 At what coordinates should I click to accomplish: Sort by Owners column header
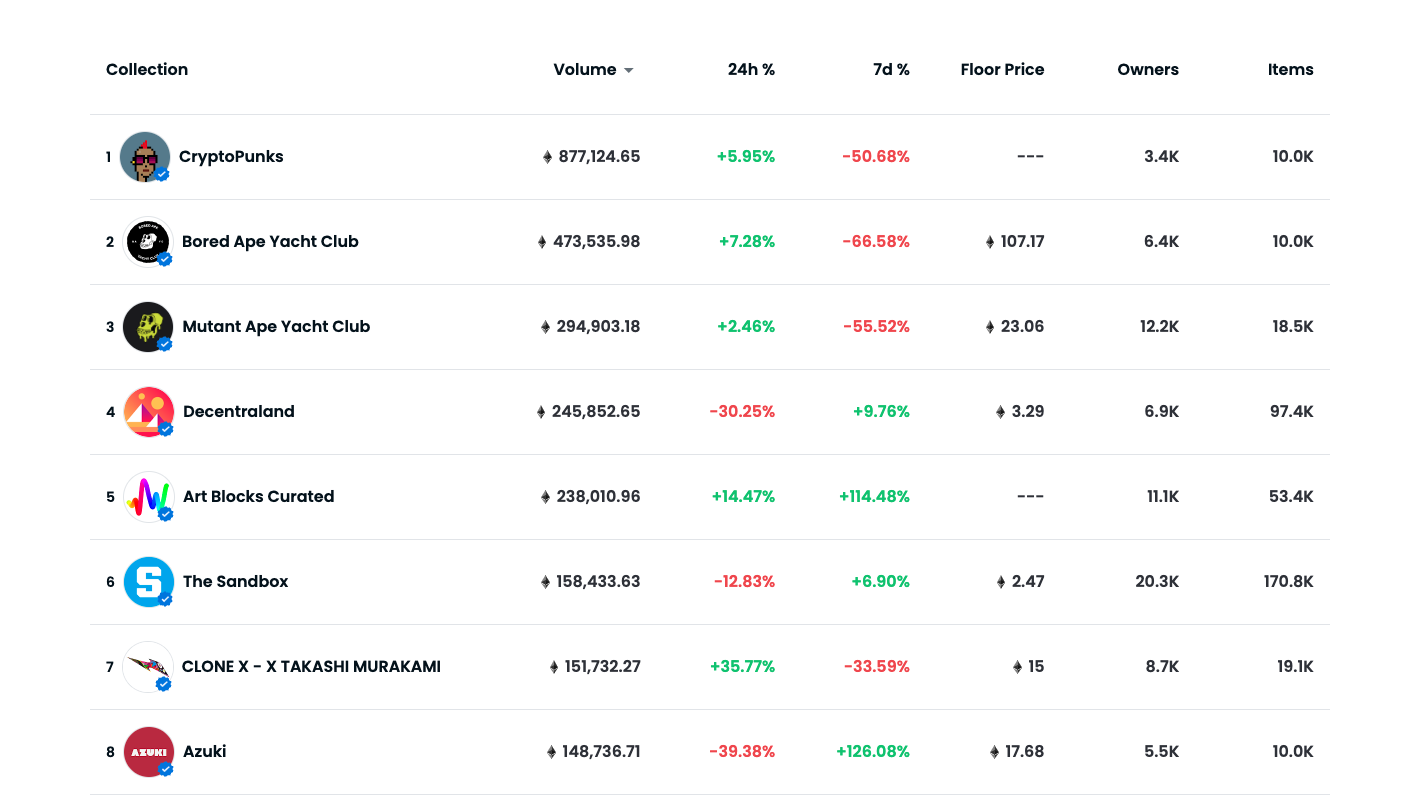1148,70
